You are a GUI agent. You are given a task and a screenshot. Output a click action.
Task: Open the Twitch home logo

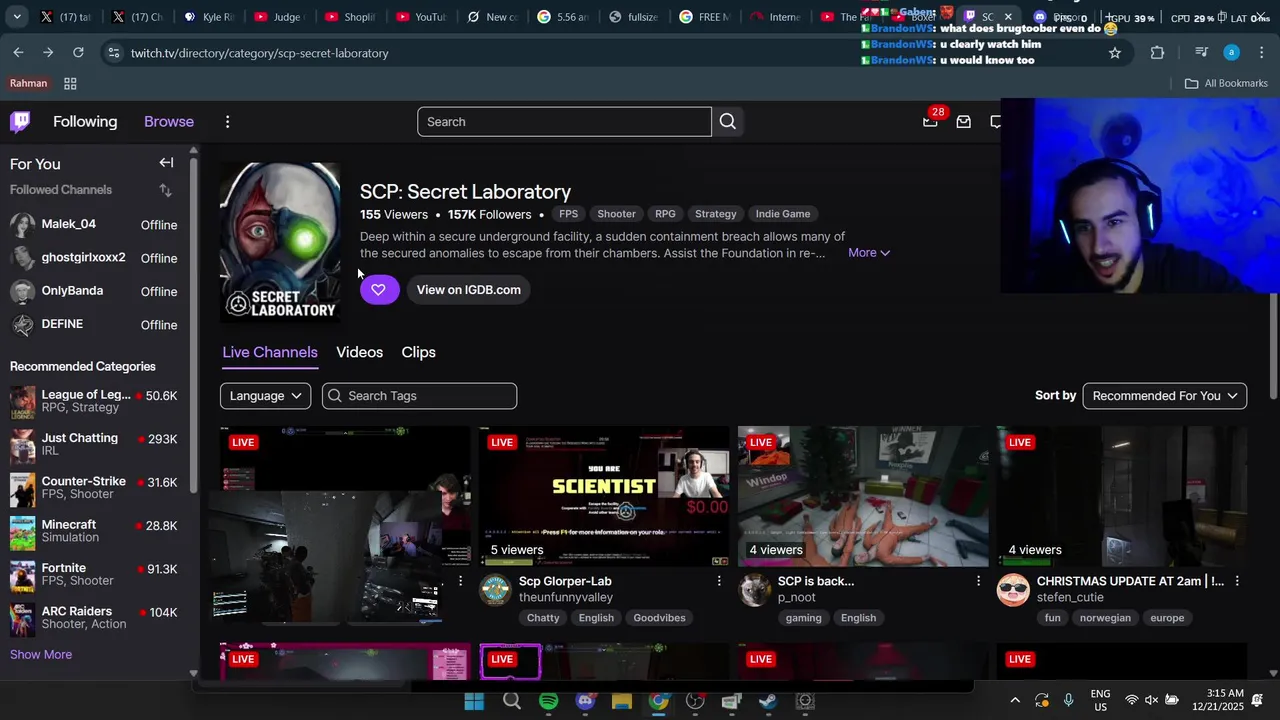(x=20, y=122)
